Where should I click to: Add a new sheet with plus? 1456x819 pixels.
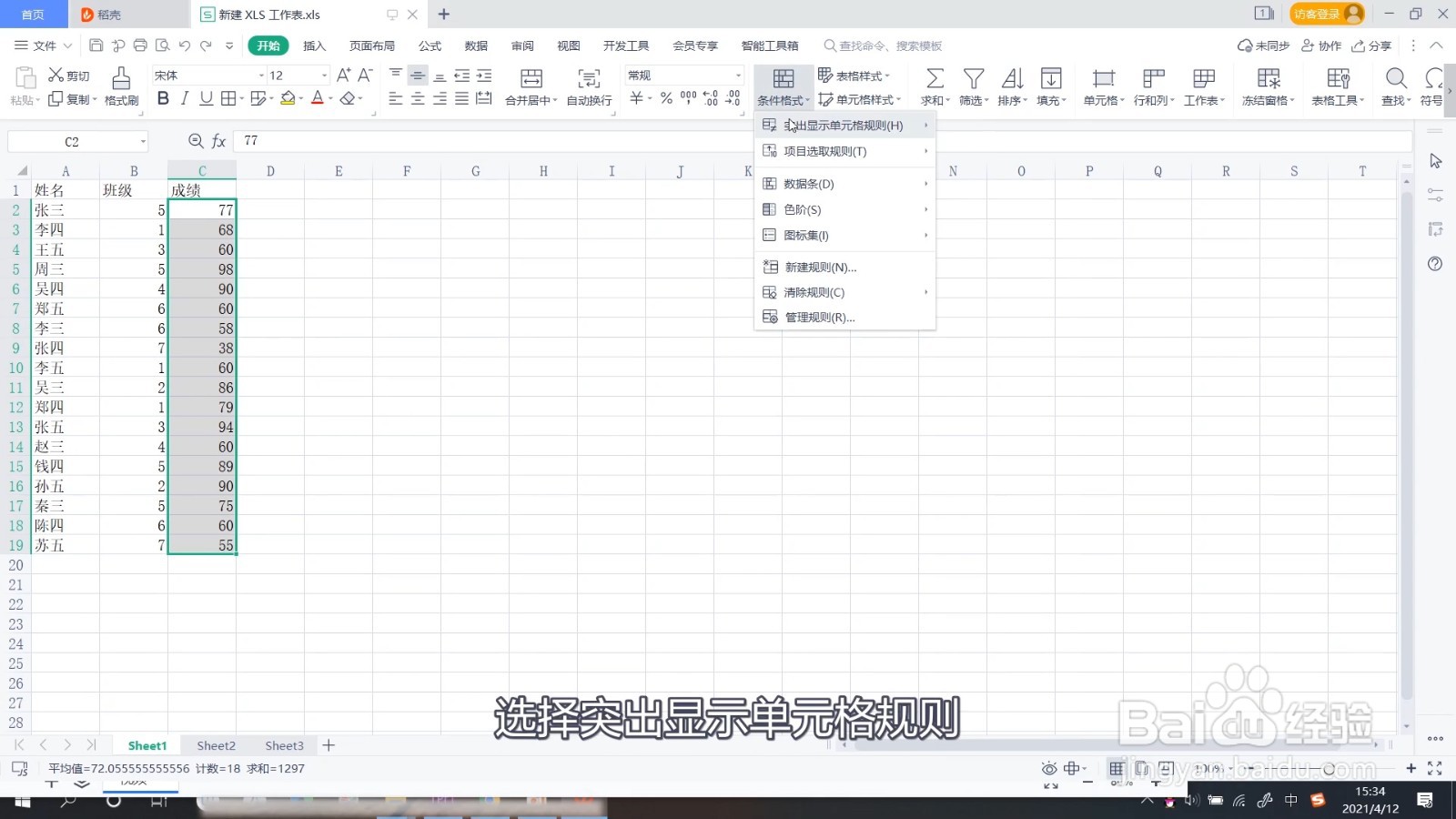click(x=329, y=745)
